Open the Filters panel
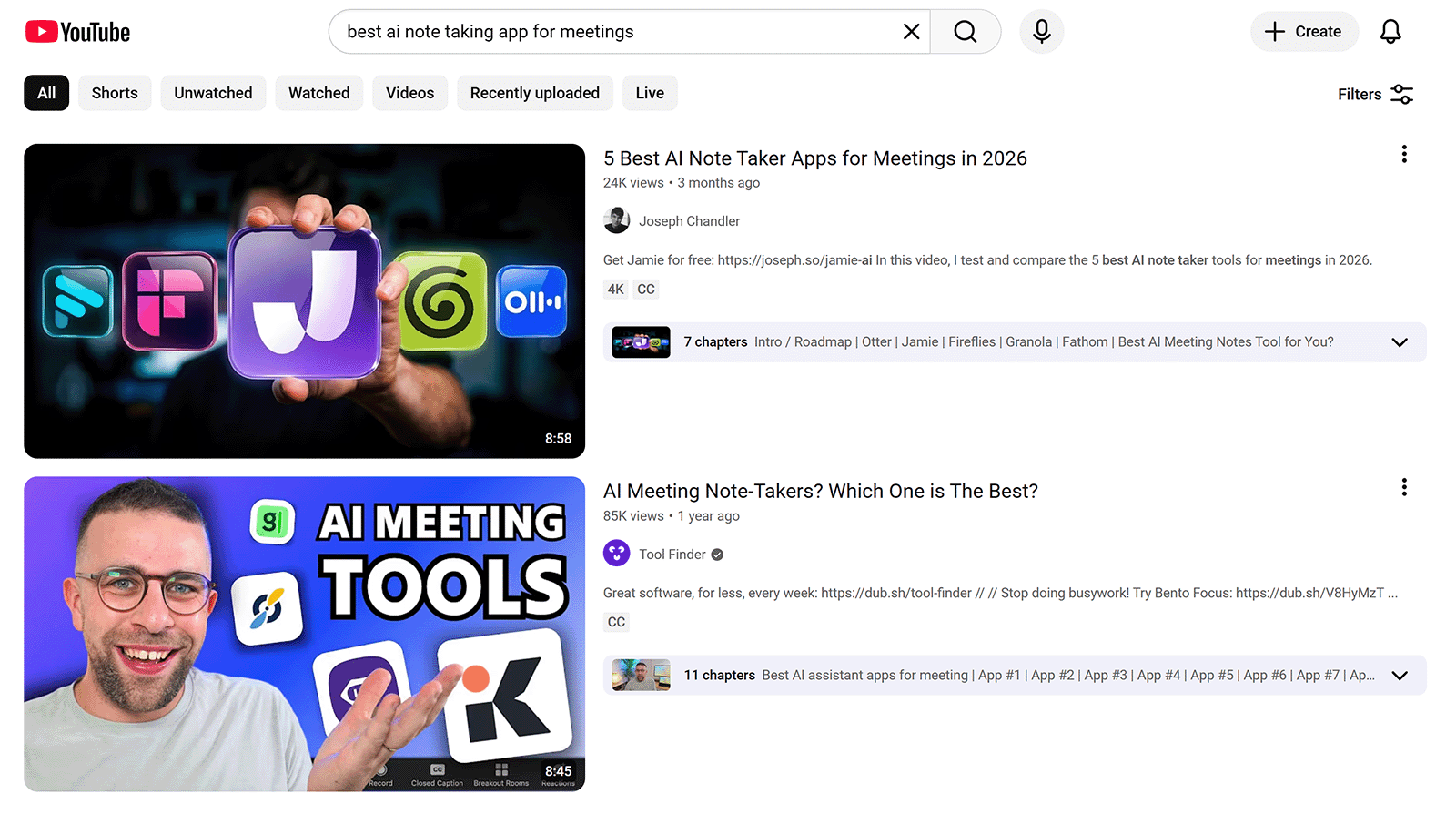This screenshot has height=814, width=1456. click(1375, 94)
